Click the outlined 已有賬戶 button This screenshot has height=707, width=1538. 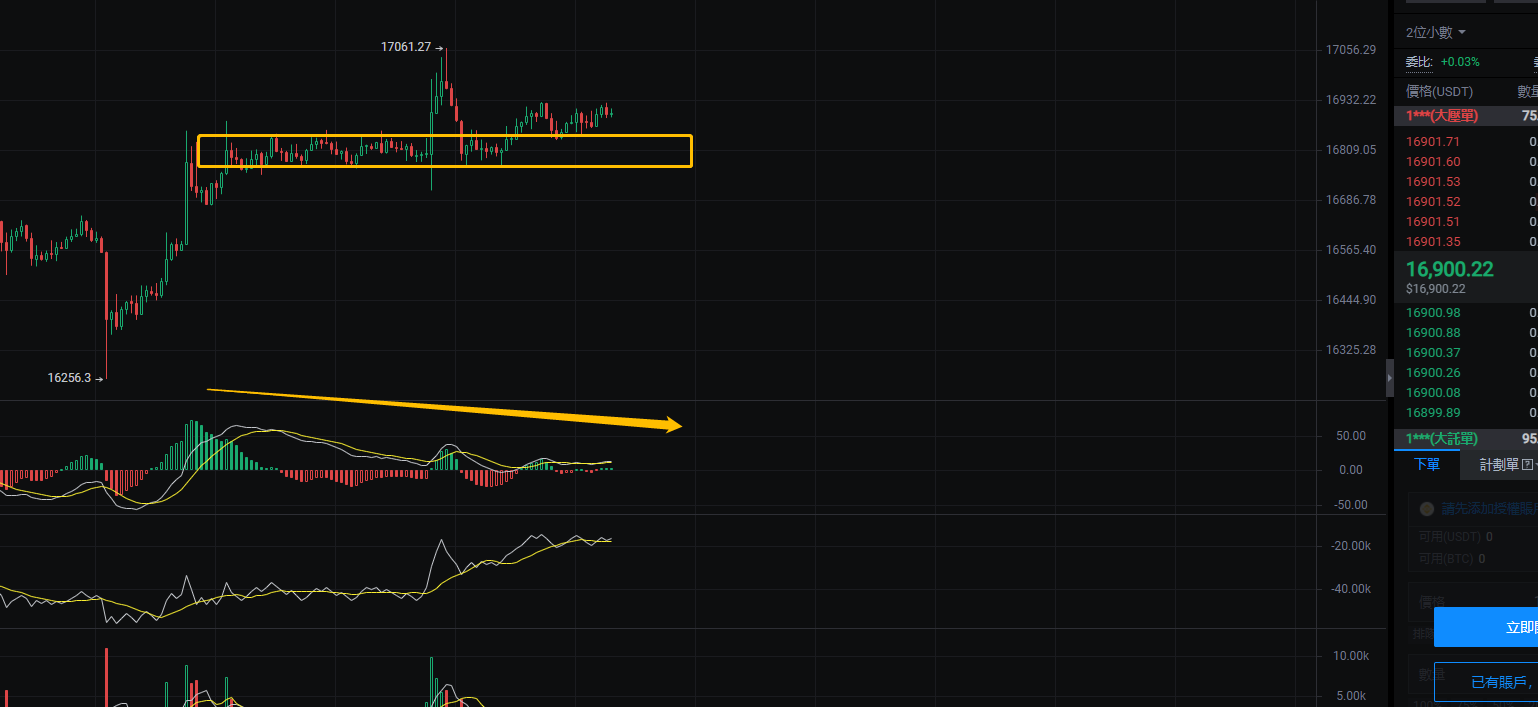coord(1486,682)
